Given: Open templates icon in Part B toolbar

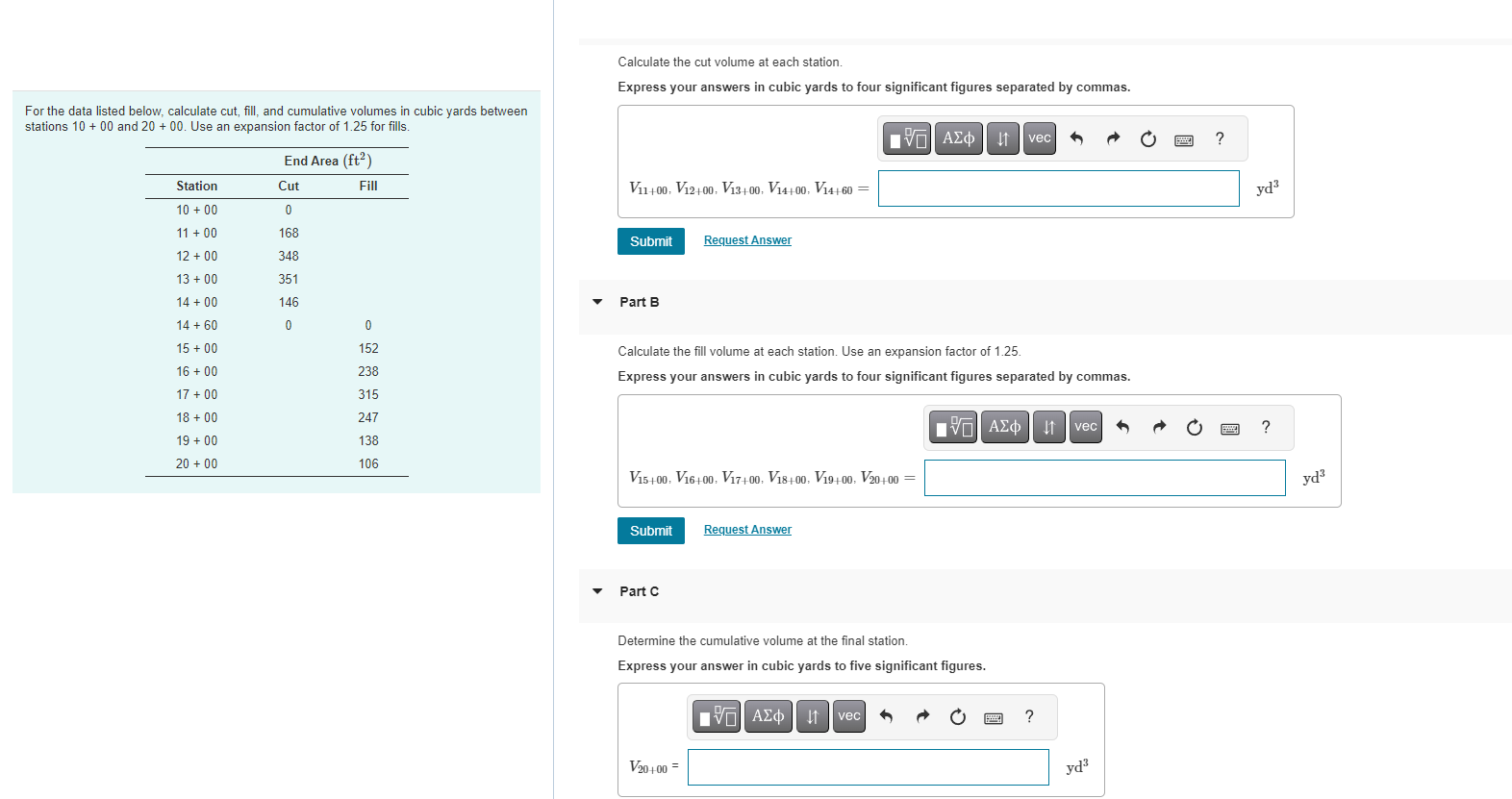Looking at the screenshot, I should [953, 427].
